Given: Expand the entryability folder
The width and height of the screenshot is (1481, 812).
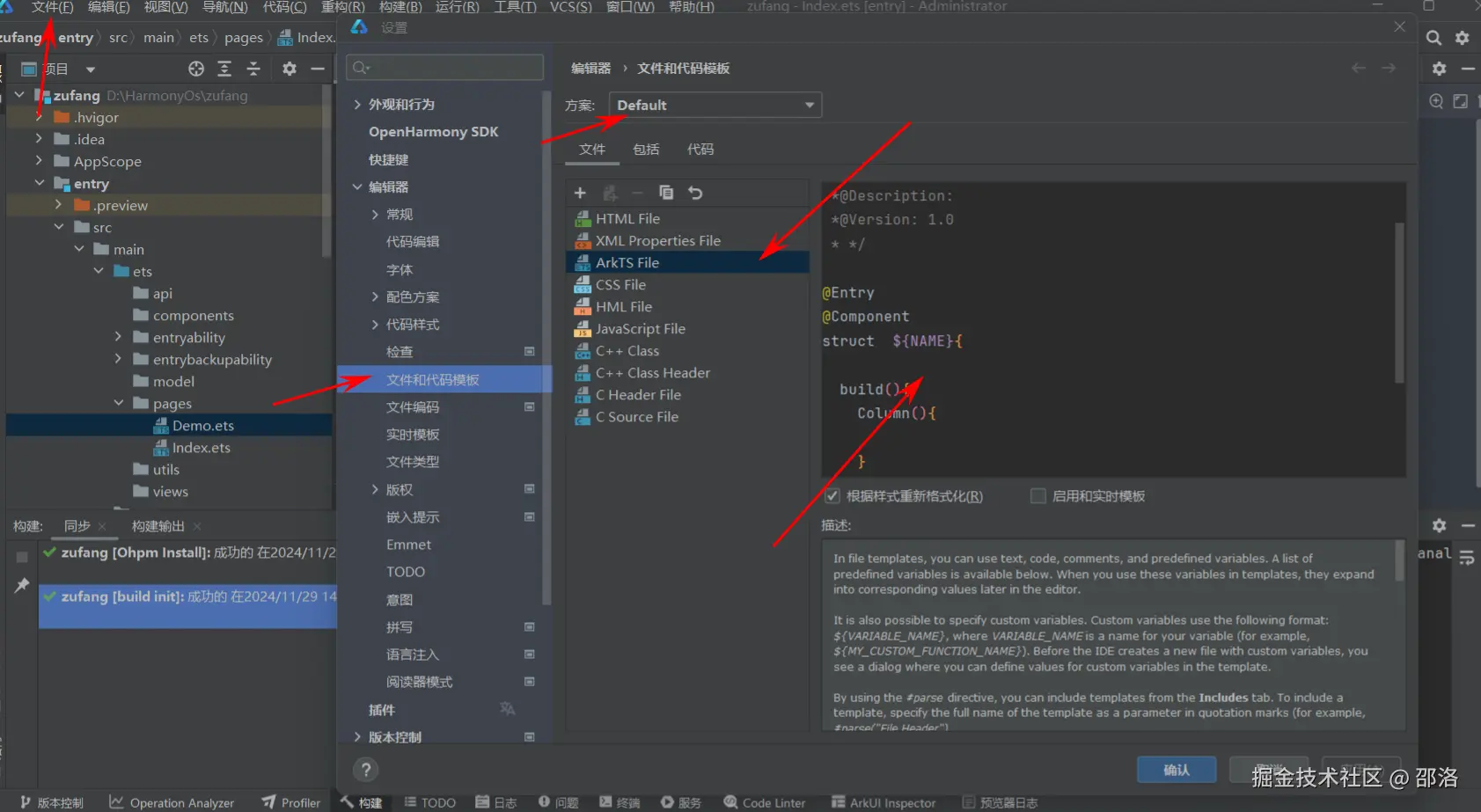Looking at the screenshot, I should [119, 337].
